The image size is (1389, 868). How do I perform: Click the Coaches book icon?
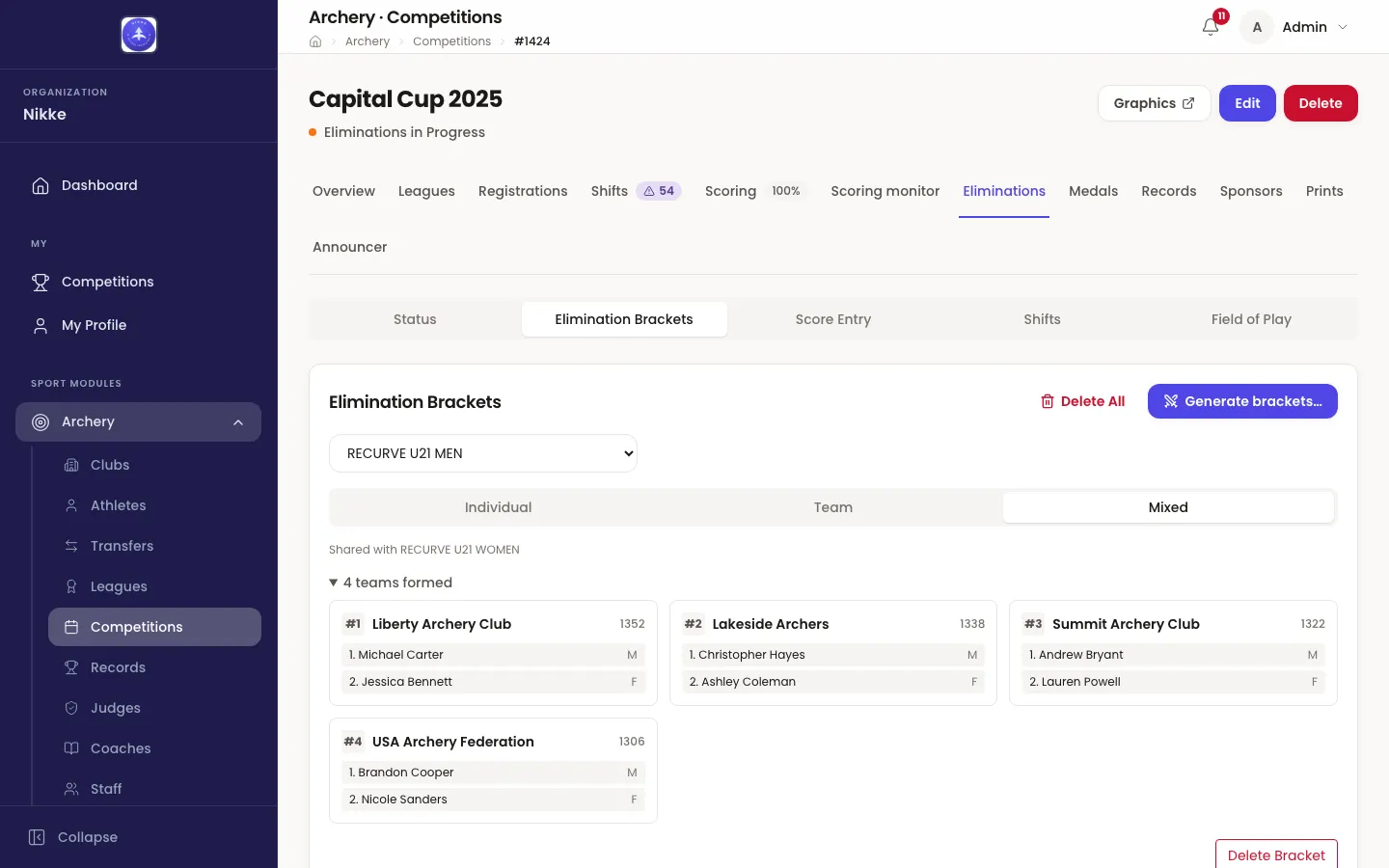point(71,748)
